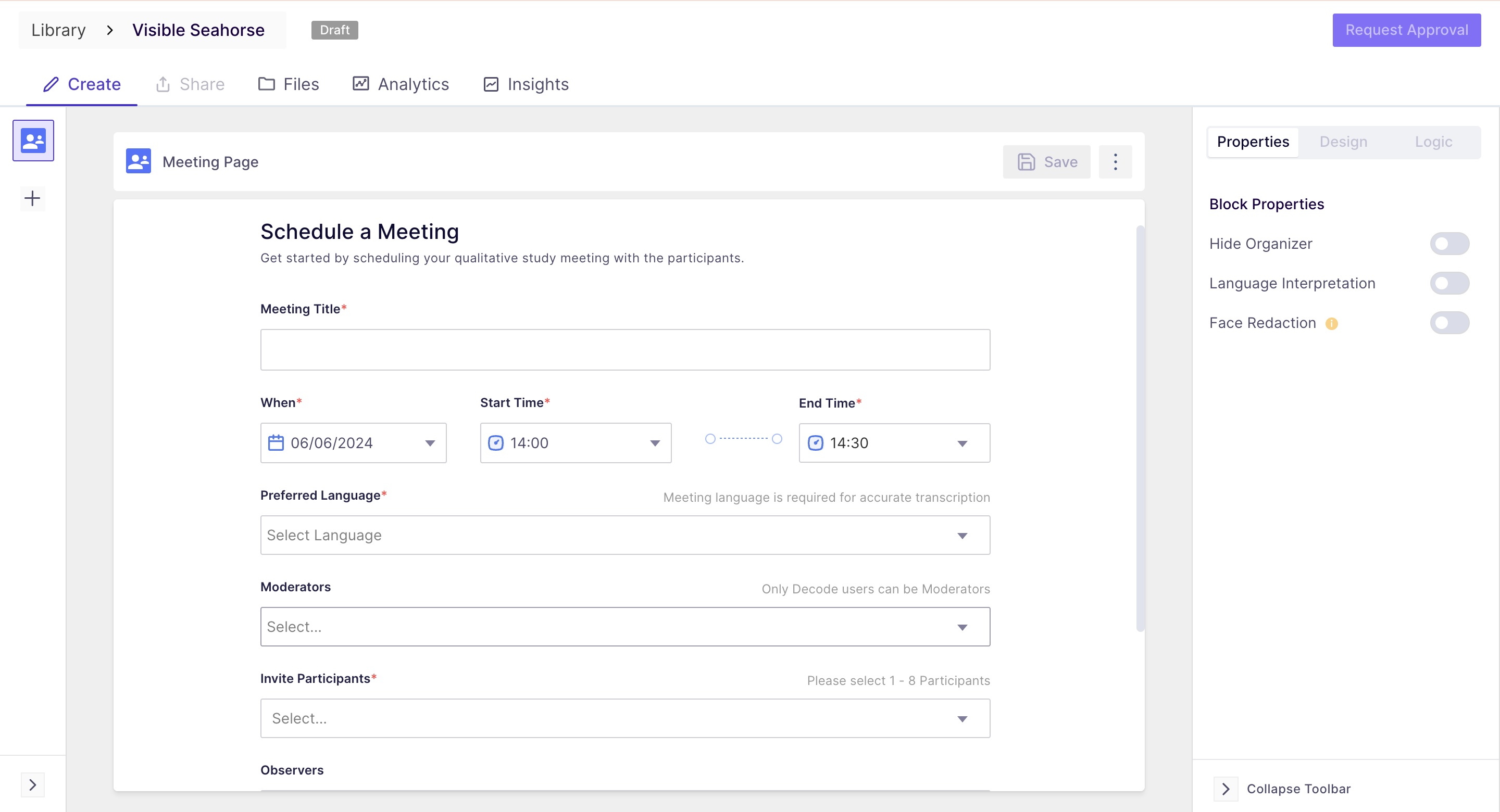Screen dimensions: 1500x812
Task: Click the form's vertical scrollbar
Action: point(1140,428)
